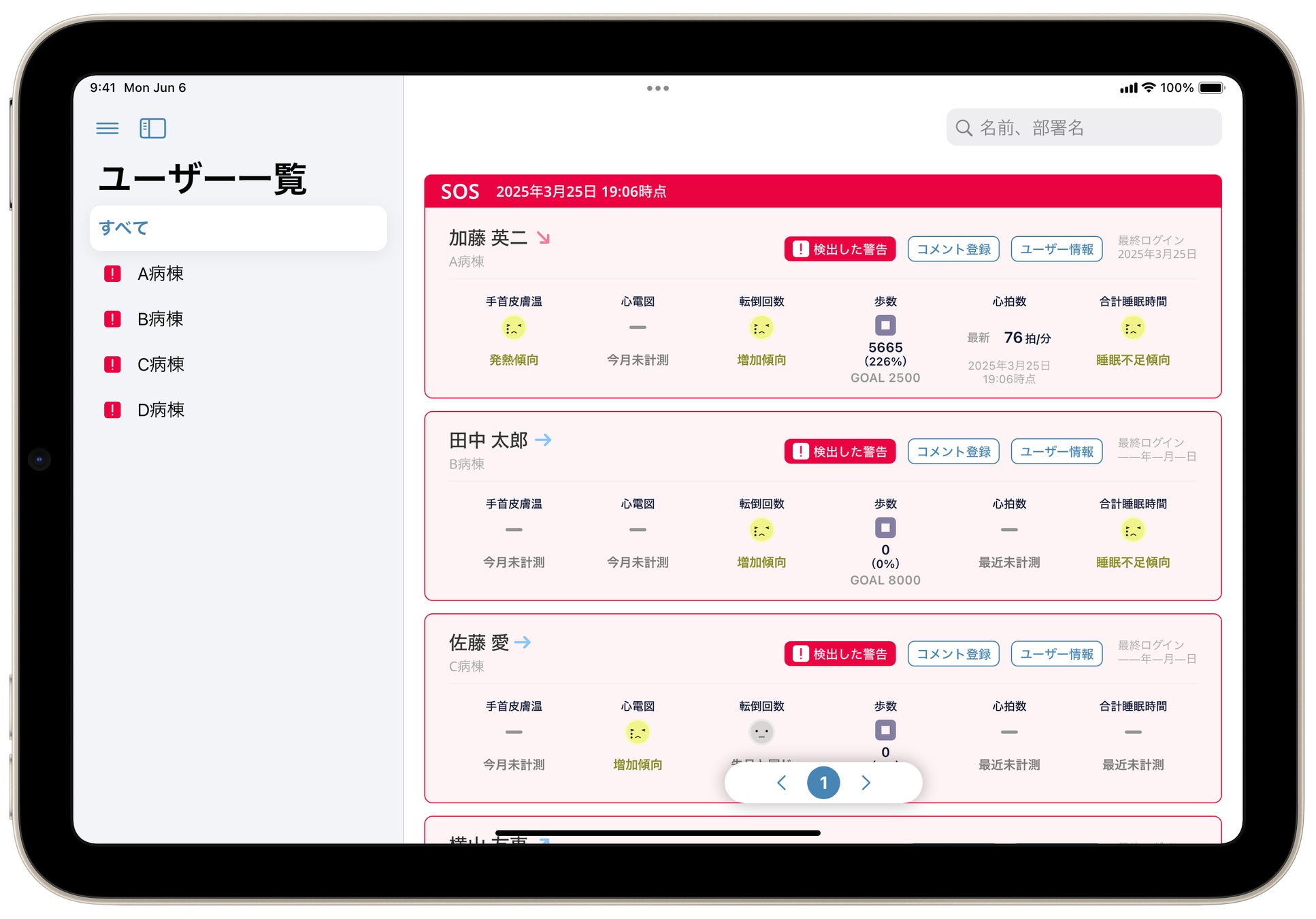Open ユーザー情報 for 佐藤 愛

1056,654
